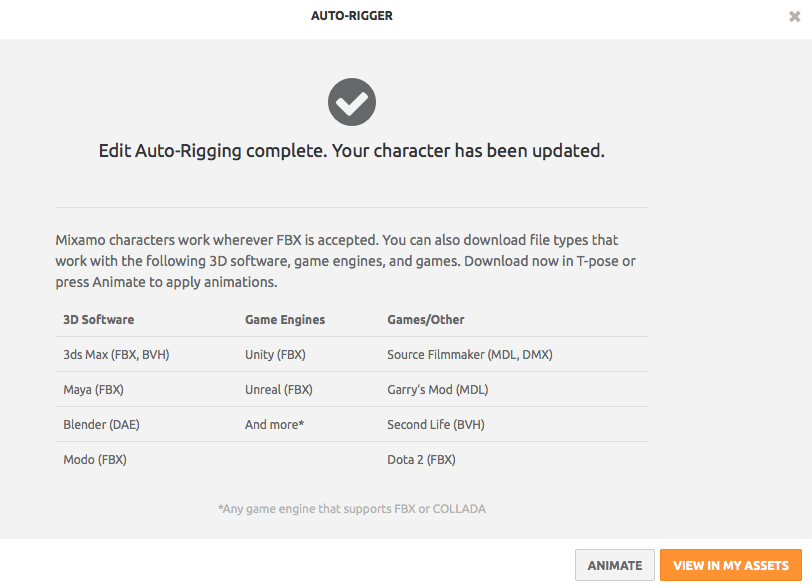This screenshot has width=812, height=588.
Task: Select the Blender (DAE) entry
Action: tap(102, 425)
